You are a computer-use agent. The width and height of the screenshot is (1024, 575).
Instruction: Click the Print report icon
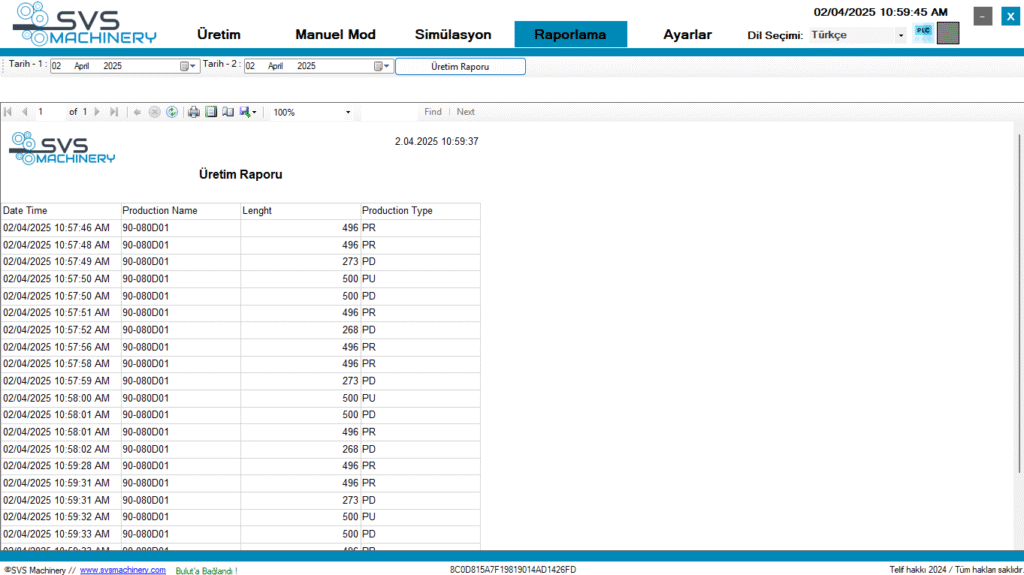coord(194,112)
